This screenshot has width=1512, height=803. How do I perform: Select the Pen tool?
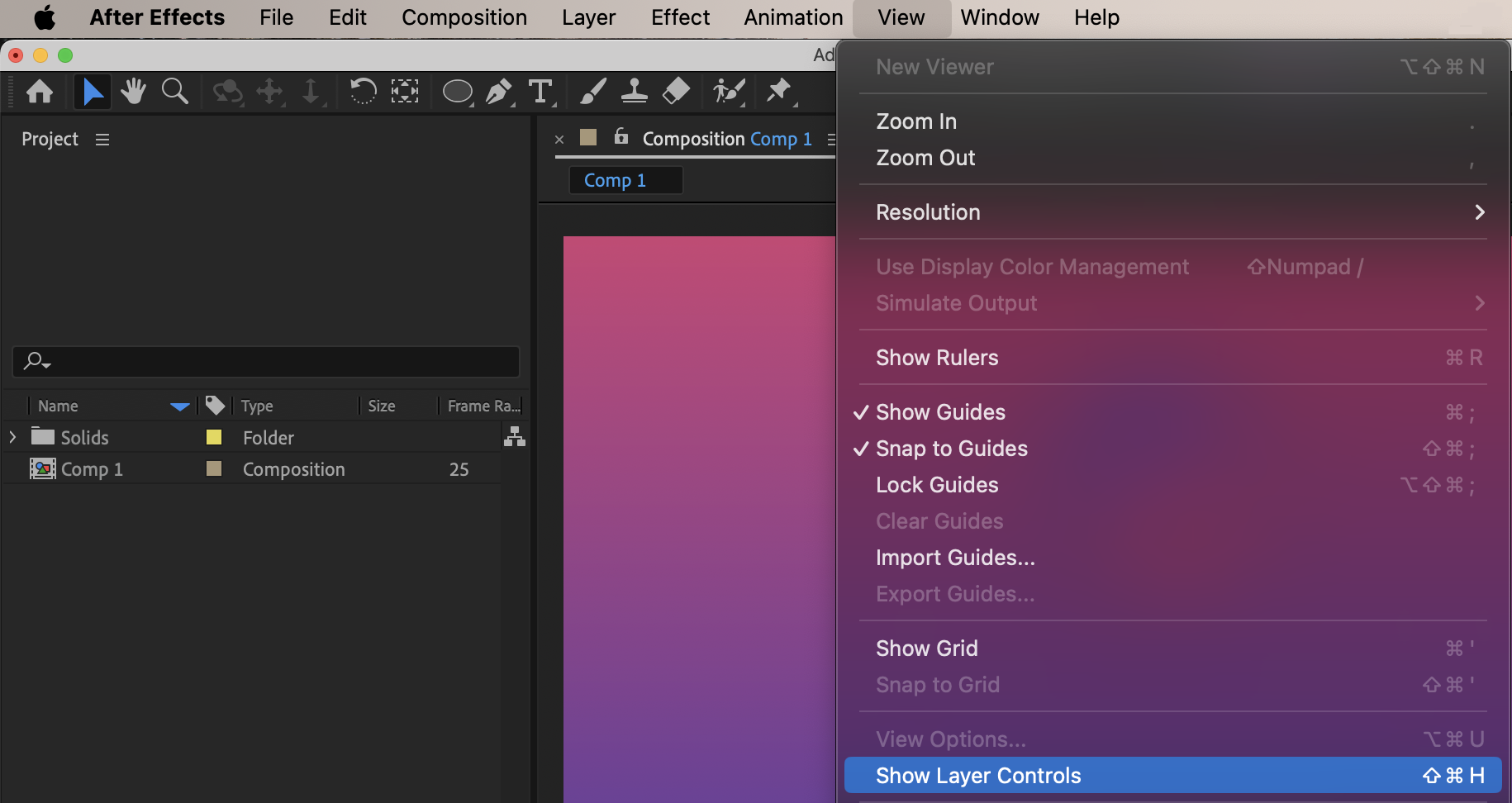498,91
